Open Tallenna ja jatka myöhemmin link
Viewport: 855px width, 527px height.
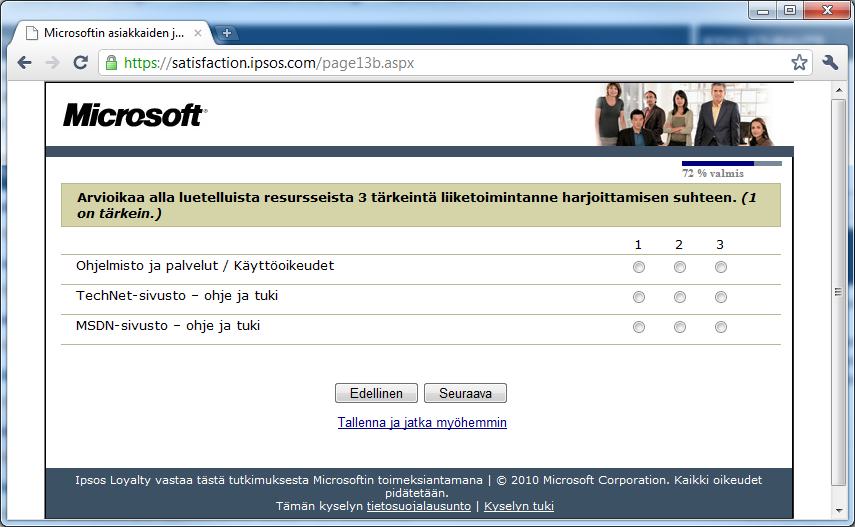coord(422,423)
